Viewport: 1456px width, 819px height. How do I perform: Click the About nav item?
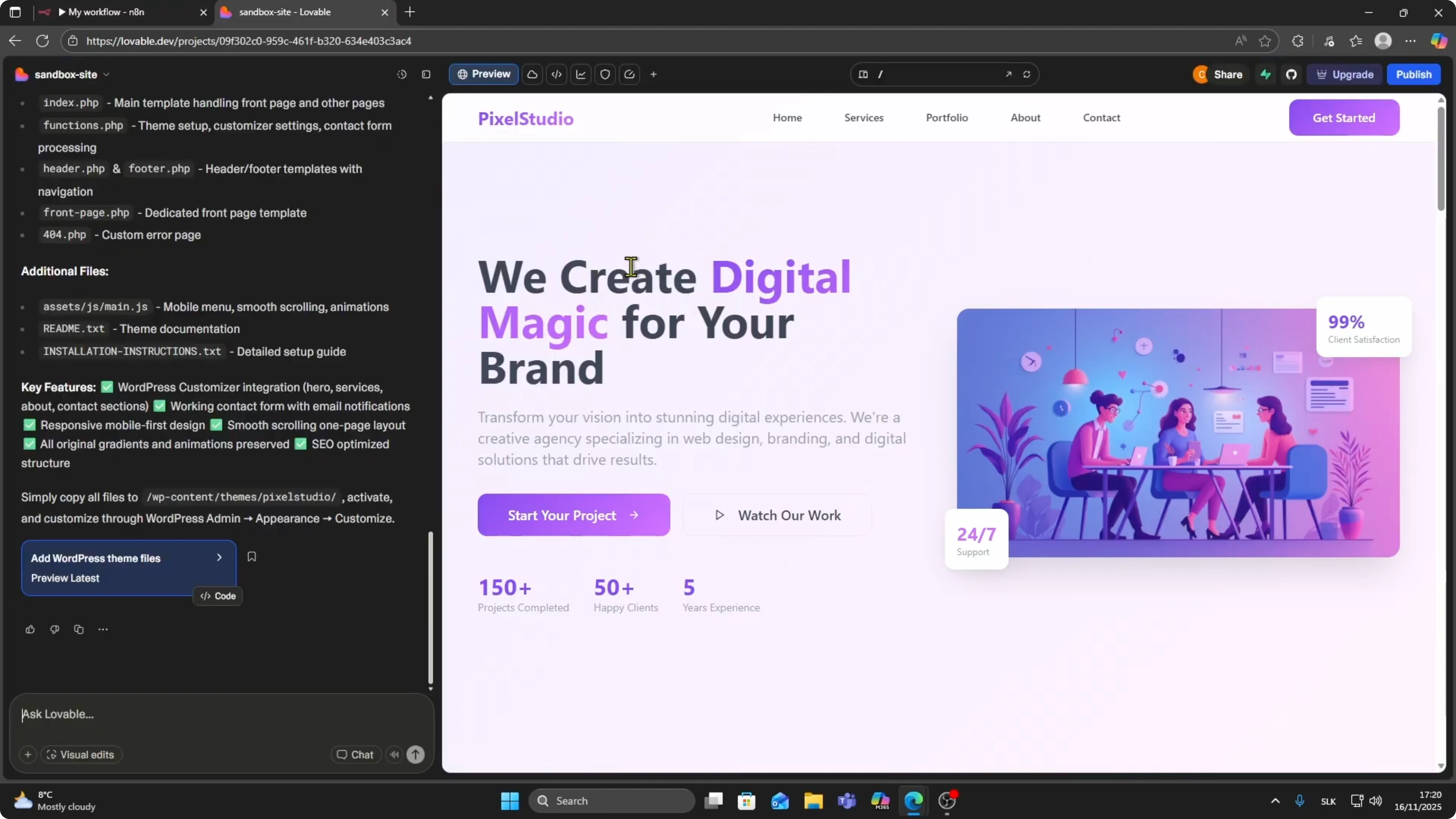click(1025, 118)
